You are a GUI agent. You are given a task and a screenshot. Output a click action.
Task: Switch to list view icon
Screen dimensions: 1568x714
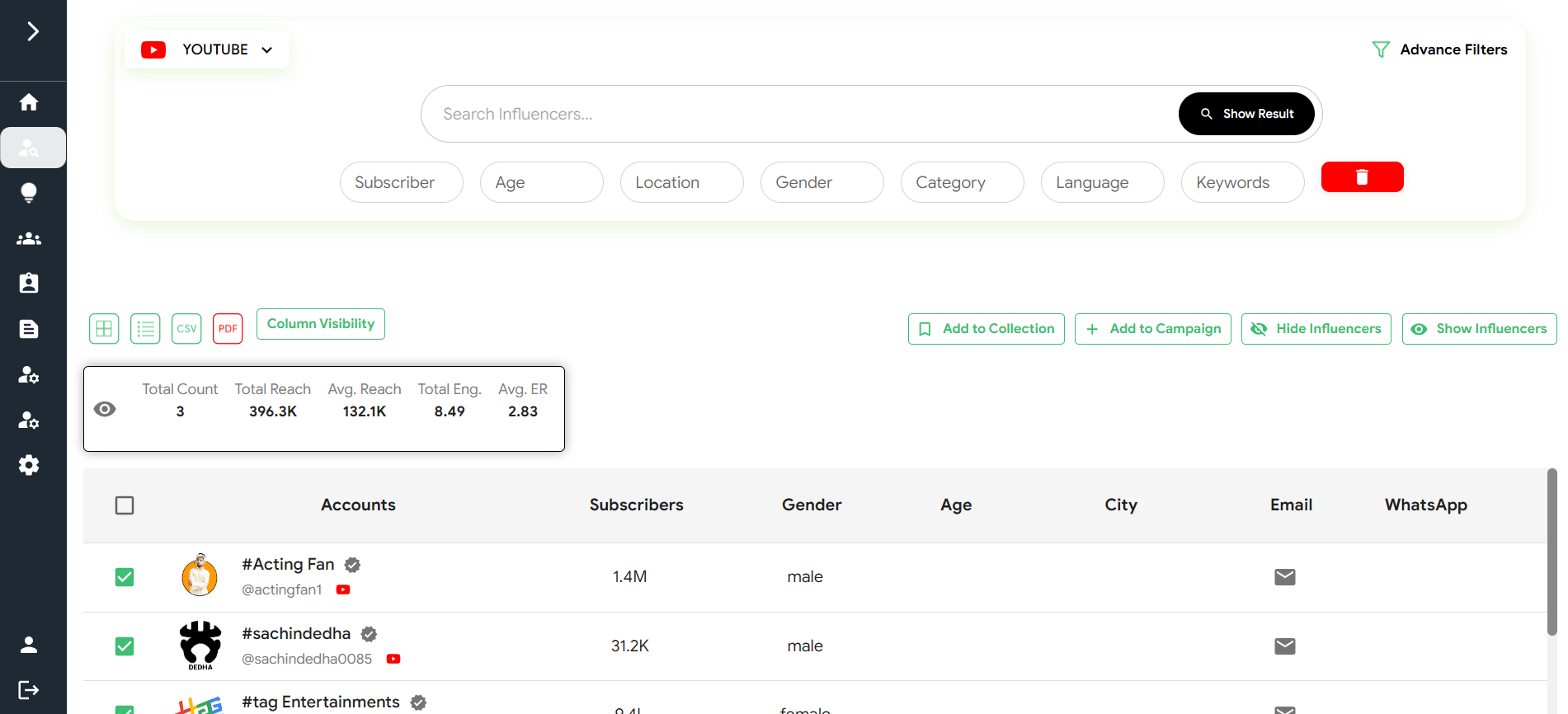[x=145, y=328]
